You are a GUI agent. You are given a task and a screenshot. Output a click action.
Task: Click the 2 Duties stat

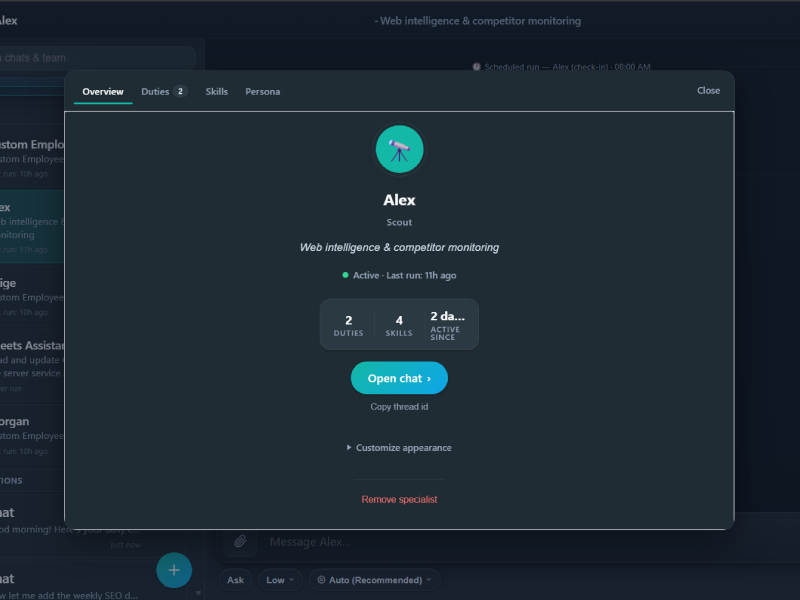click(348, 325)
